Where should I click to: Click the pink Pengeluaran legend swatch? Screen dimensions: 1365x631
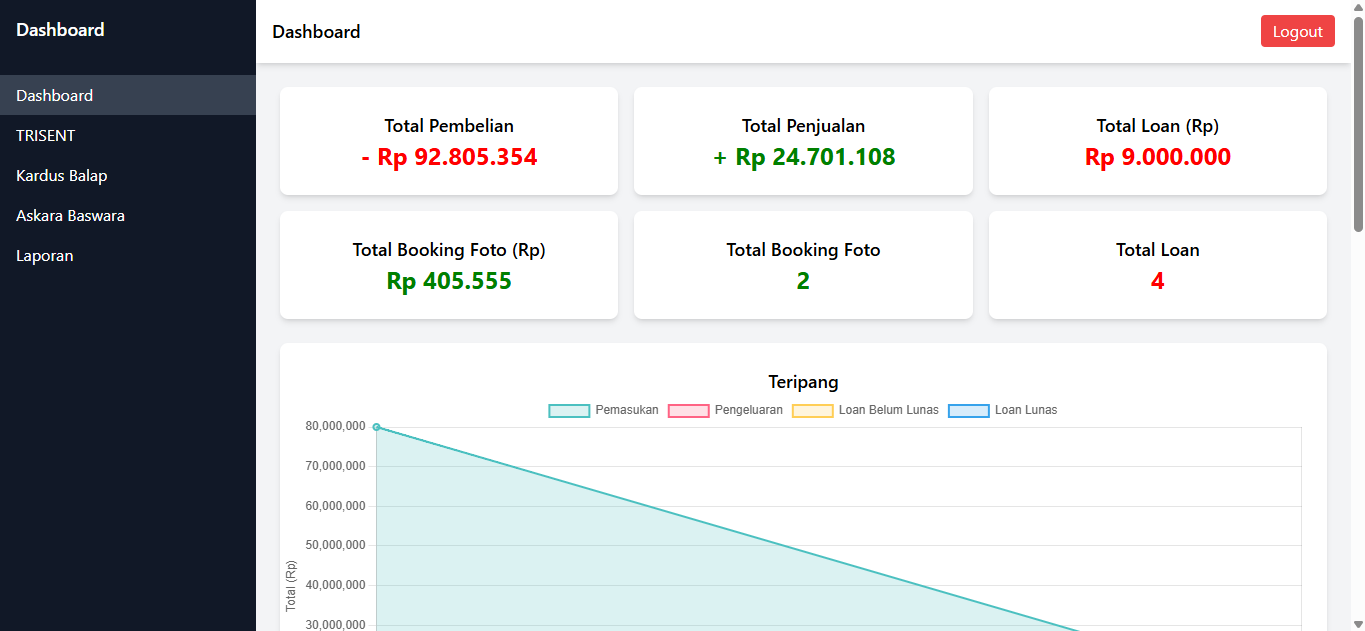click(x=688, y=410)
